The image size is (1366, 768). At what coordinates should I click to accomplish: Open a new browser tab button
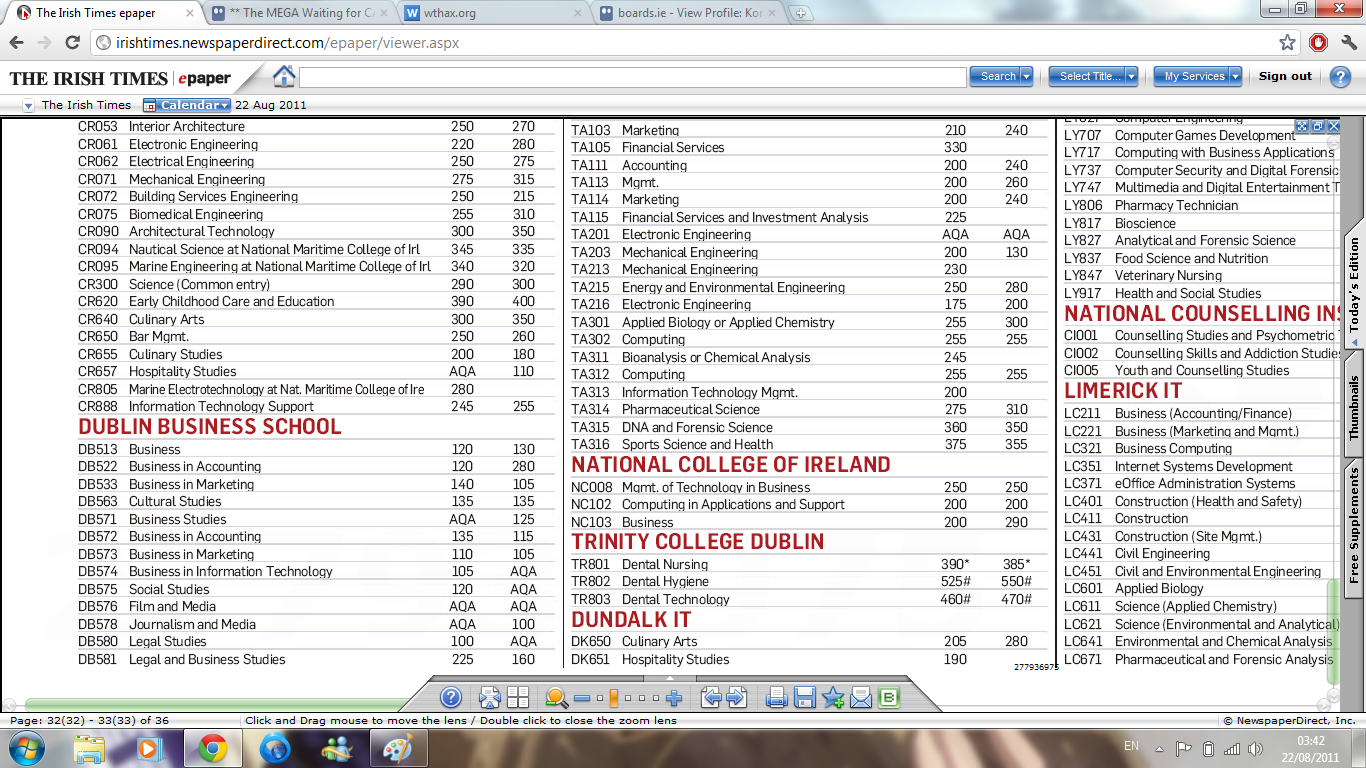point(802,13)
